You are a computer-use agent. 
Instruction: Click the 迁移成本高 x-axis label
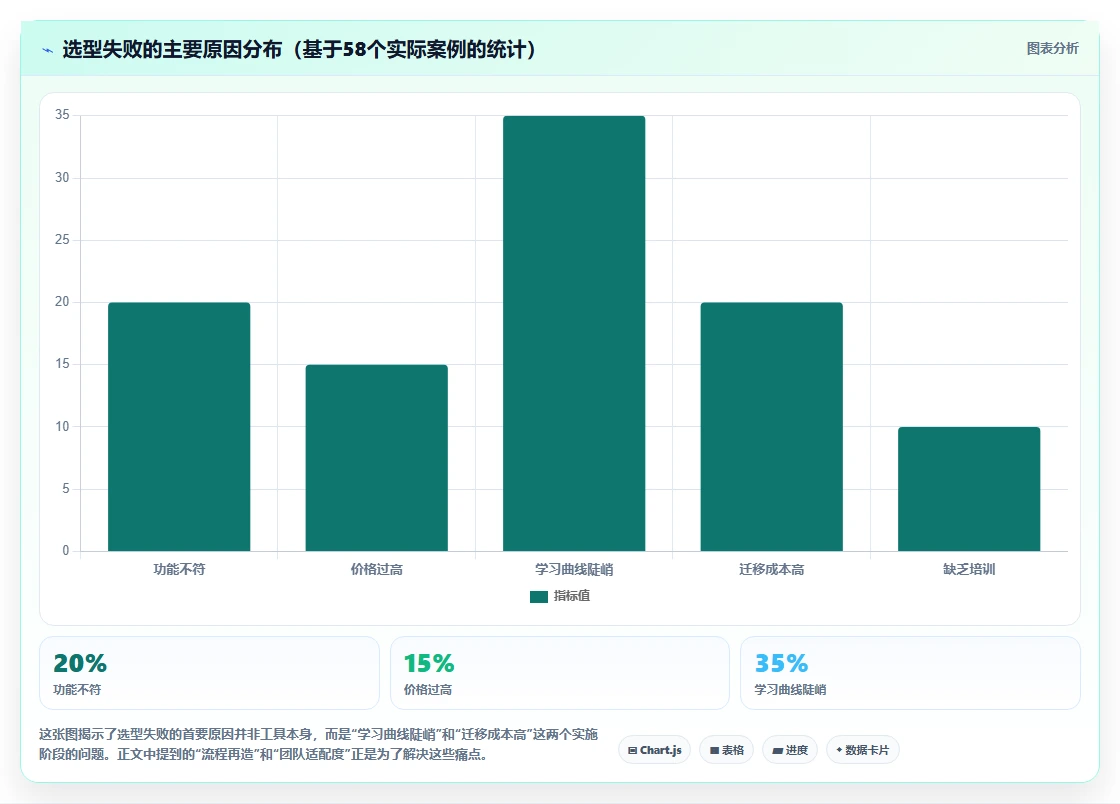click(x=771, y=569)
